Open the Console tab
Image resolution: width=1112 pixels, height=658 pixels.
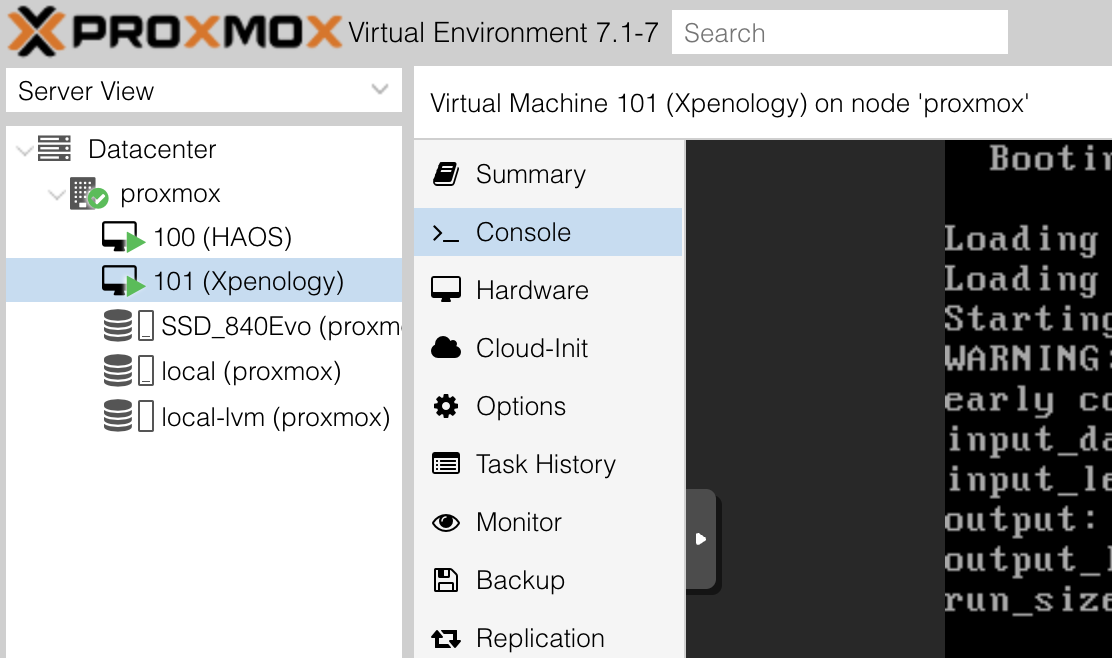(x=547, y=232)
